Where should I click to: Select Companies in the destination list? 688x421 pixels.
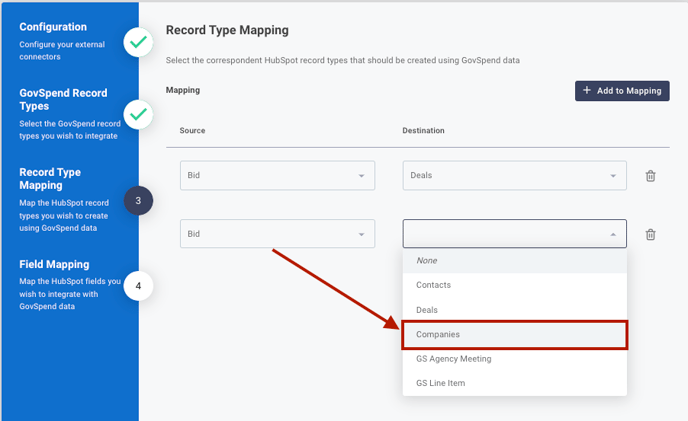pyautogui.click(x=514, y=335)
